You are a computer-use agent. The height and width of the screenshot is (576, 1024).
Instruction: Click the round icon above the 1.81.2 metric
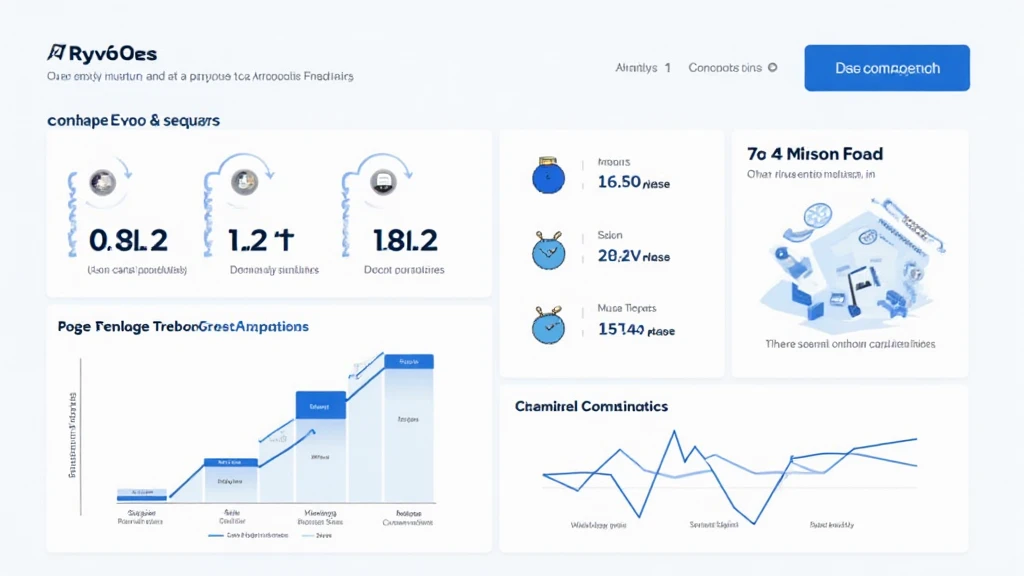(384, 182)
